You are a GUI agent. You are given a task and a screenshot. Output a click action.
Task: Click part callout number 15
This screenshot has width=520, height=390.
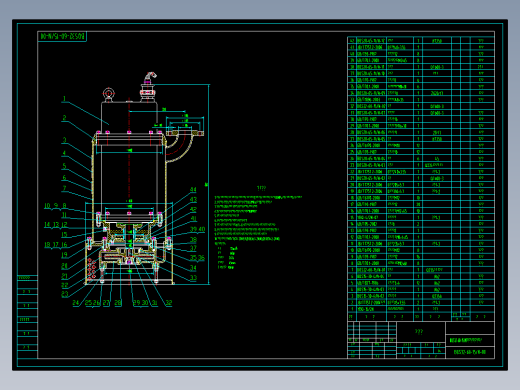click(64, 235)
